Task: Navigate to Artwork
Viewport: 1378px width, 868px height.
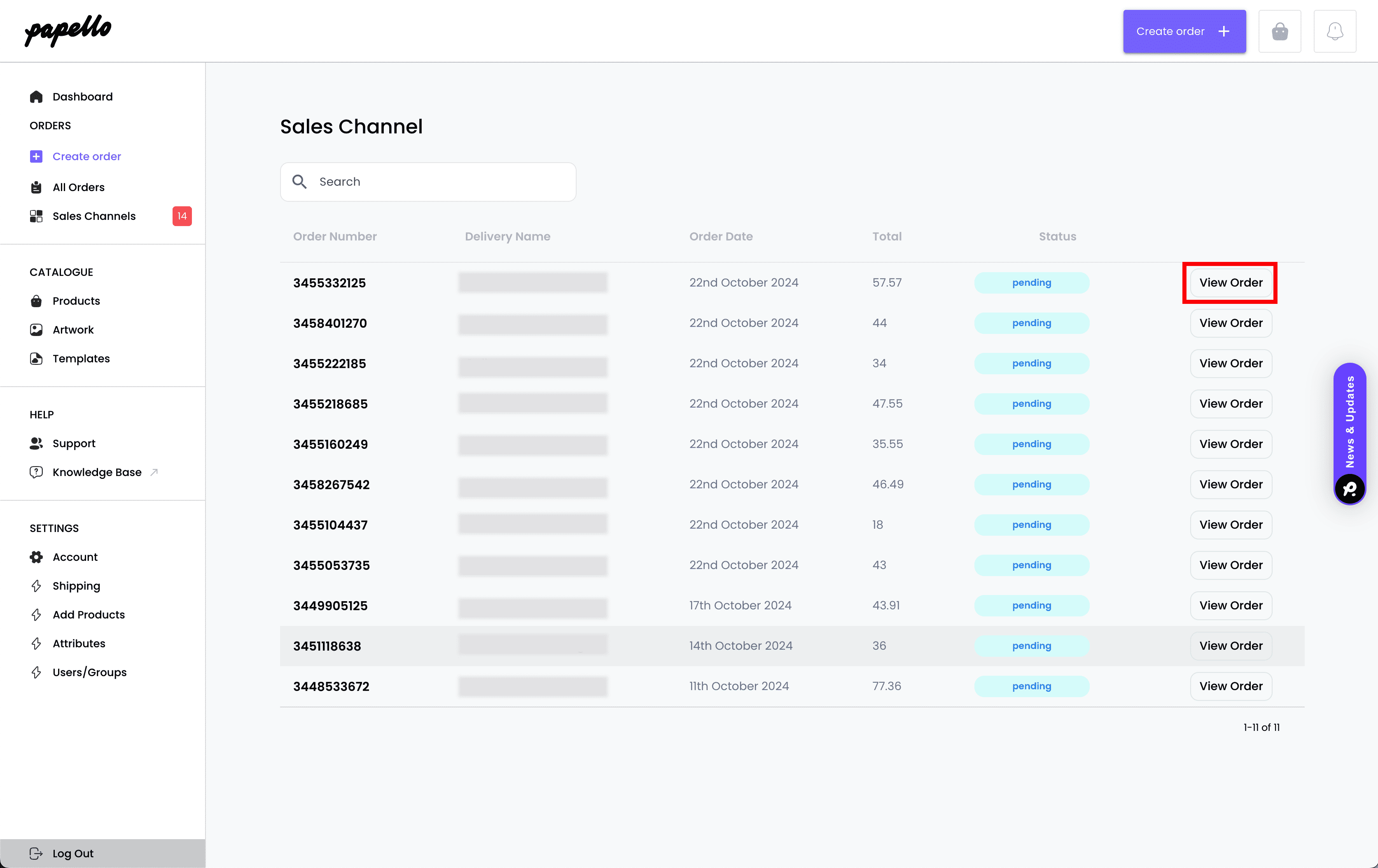Action: 73,329
